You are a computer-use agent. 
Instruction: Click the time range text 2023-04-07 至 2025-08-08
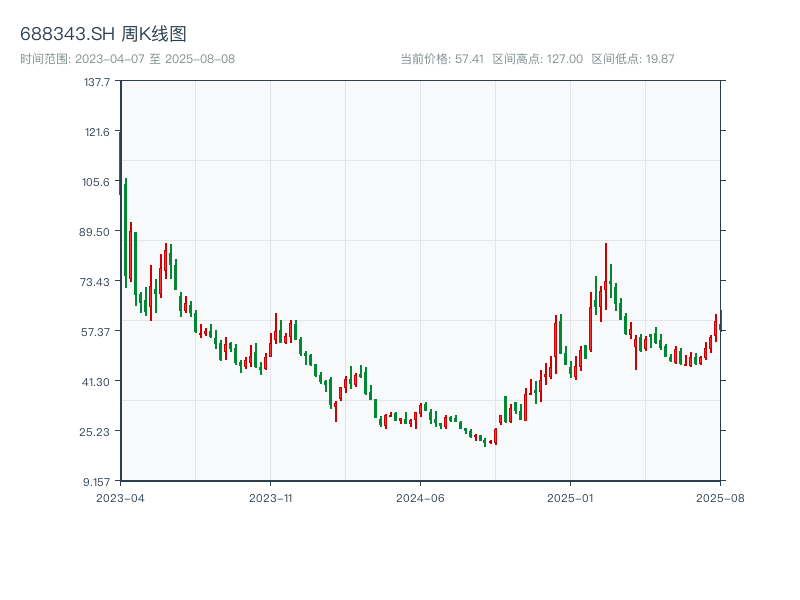127,59
